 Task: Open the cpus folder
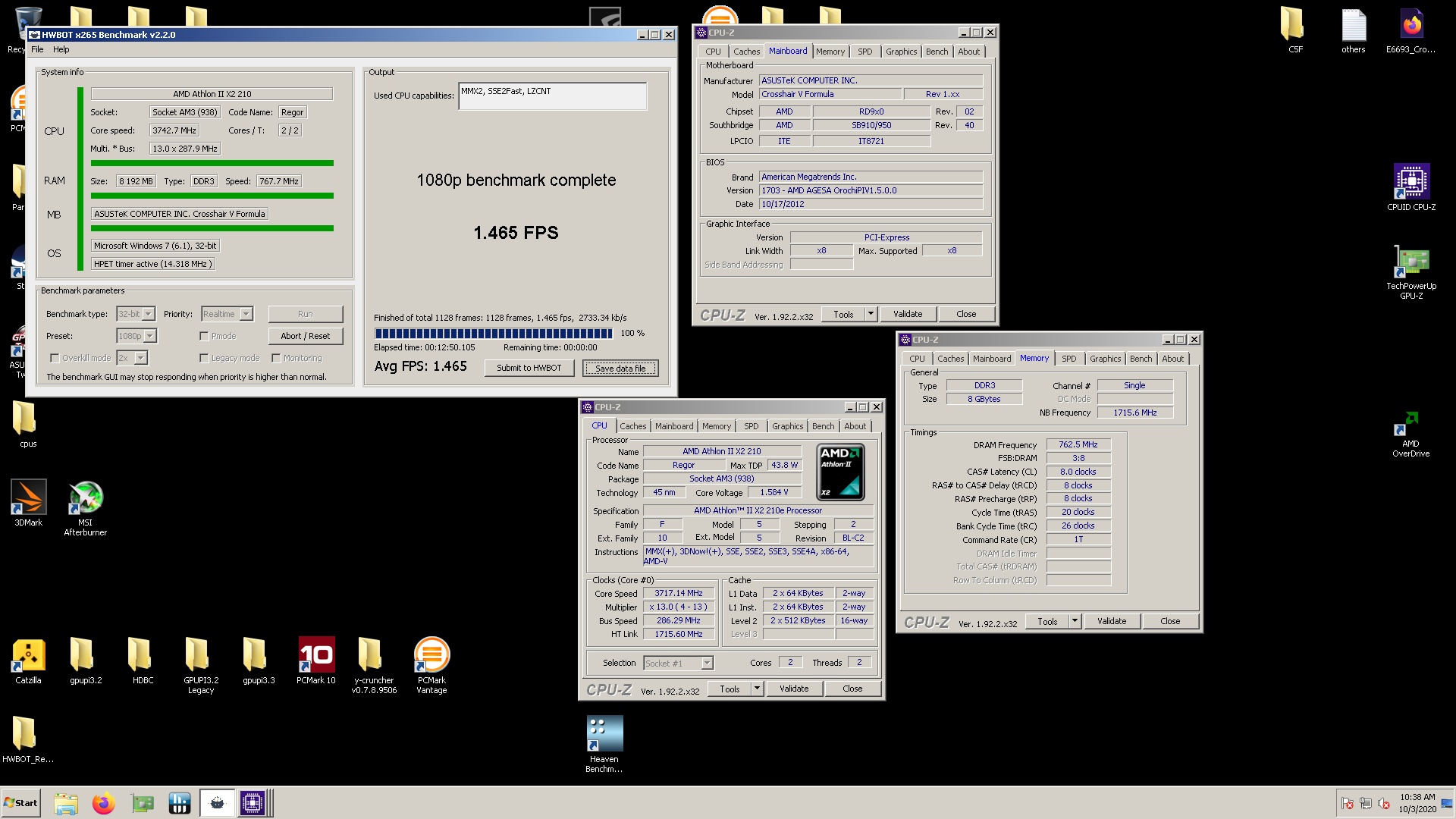[28, 424]
